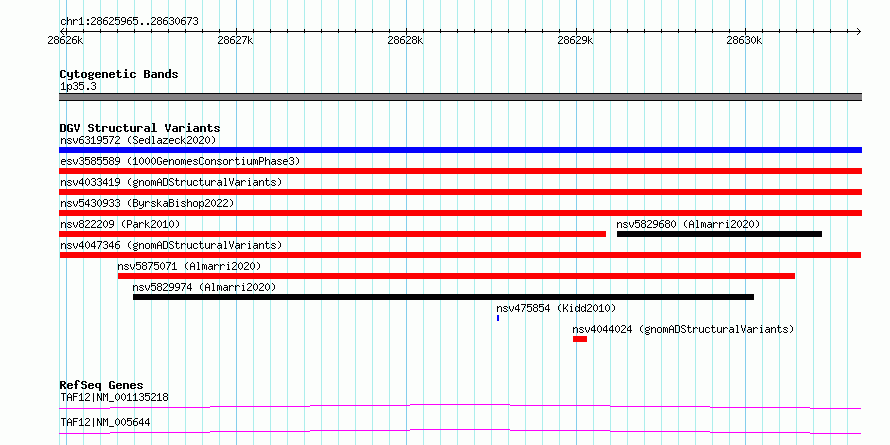890x445 pixels.
Task: Open the nsv6319572 (Sedlazeck2020) label
Action: pos(138,140)
